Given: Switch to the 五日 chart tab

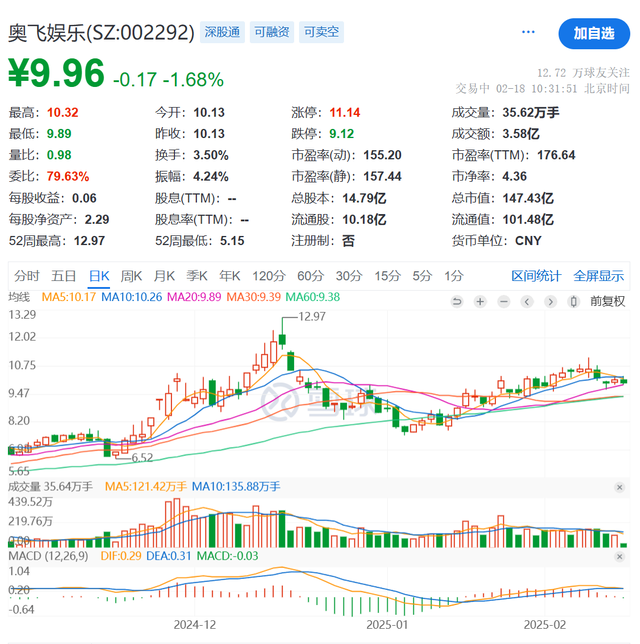Looking at the screenshot, I should click(x=63, y=276).
